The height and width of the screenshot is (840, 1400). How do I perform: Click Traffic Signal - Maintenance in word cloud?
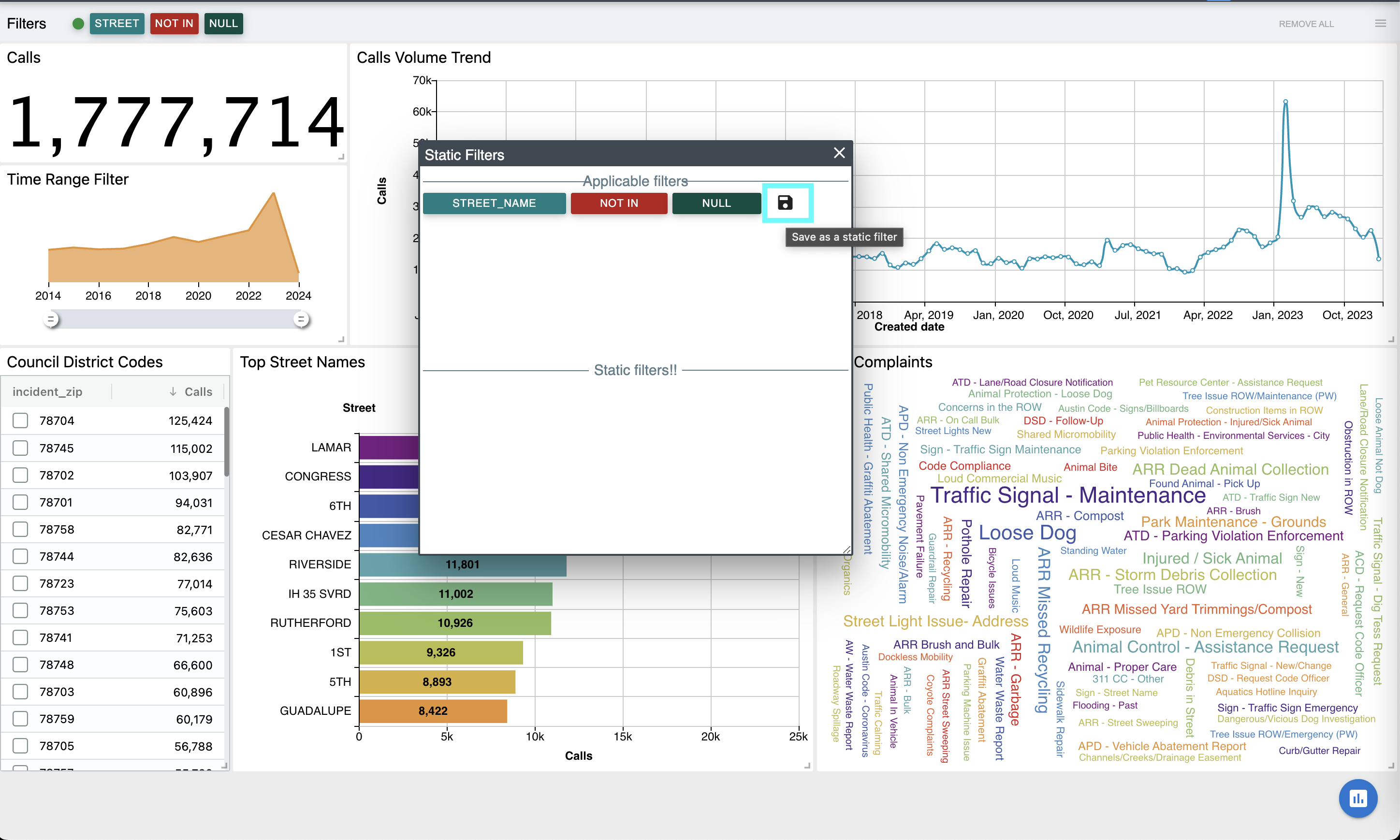point(1068,495)
